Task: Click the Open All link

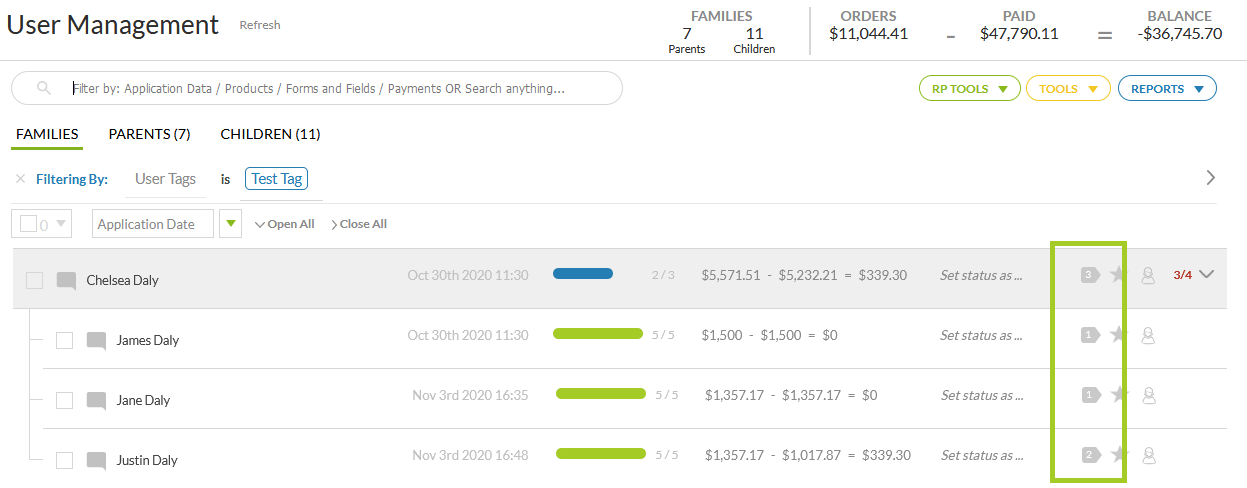Action: (285, 224)
